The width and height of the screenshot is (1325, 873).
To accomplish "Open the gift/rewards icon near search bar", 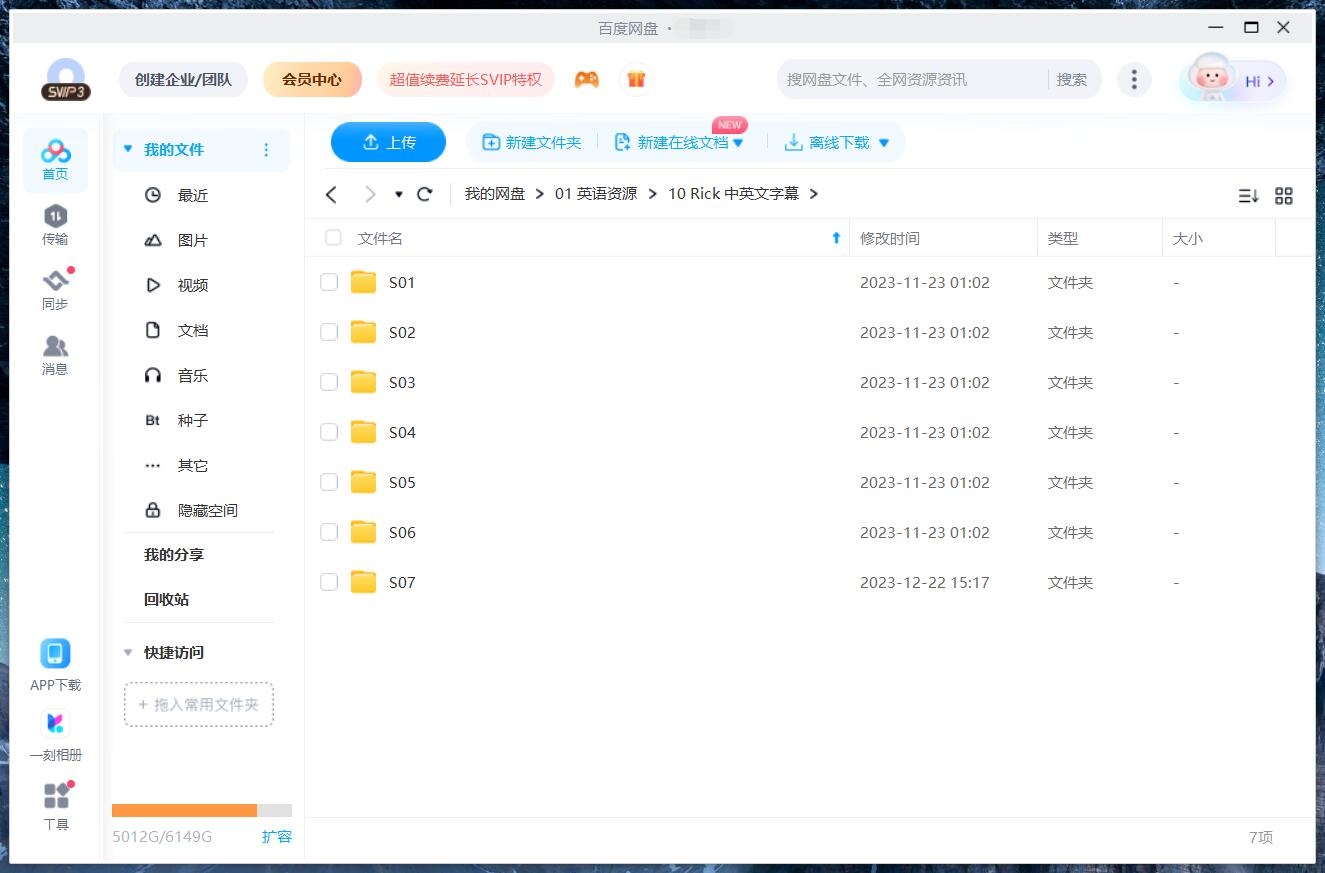I will pyautogui.click(x=637, y=77).
